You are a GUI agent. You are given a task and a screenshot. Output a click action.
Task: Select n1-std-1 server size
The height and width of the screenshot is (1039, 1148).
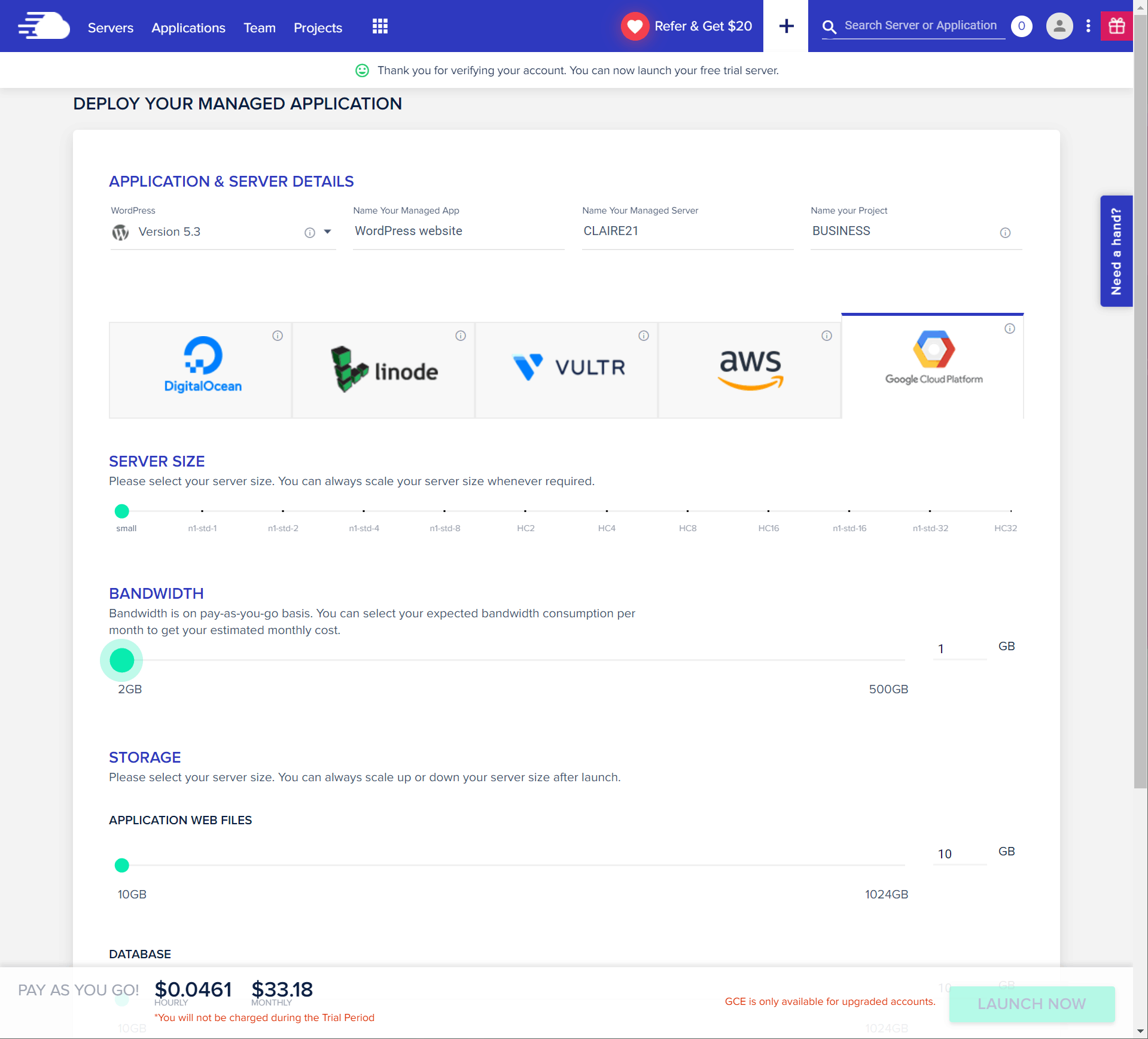tap(202, 528)
